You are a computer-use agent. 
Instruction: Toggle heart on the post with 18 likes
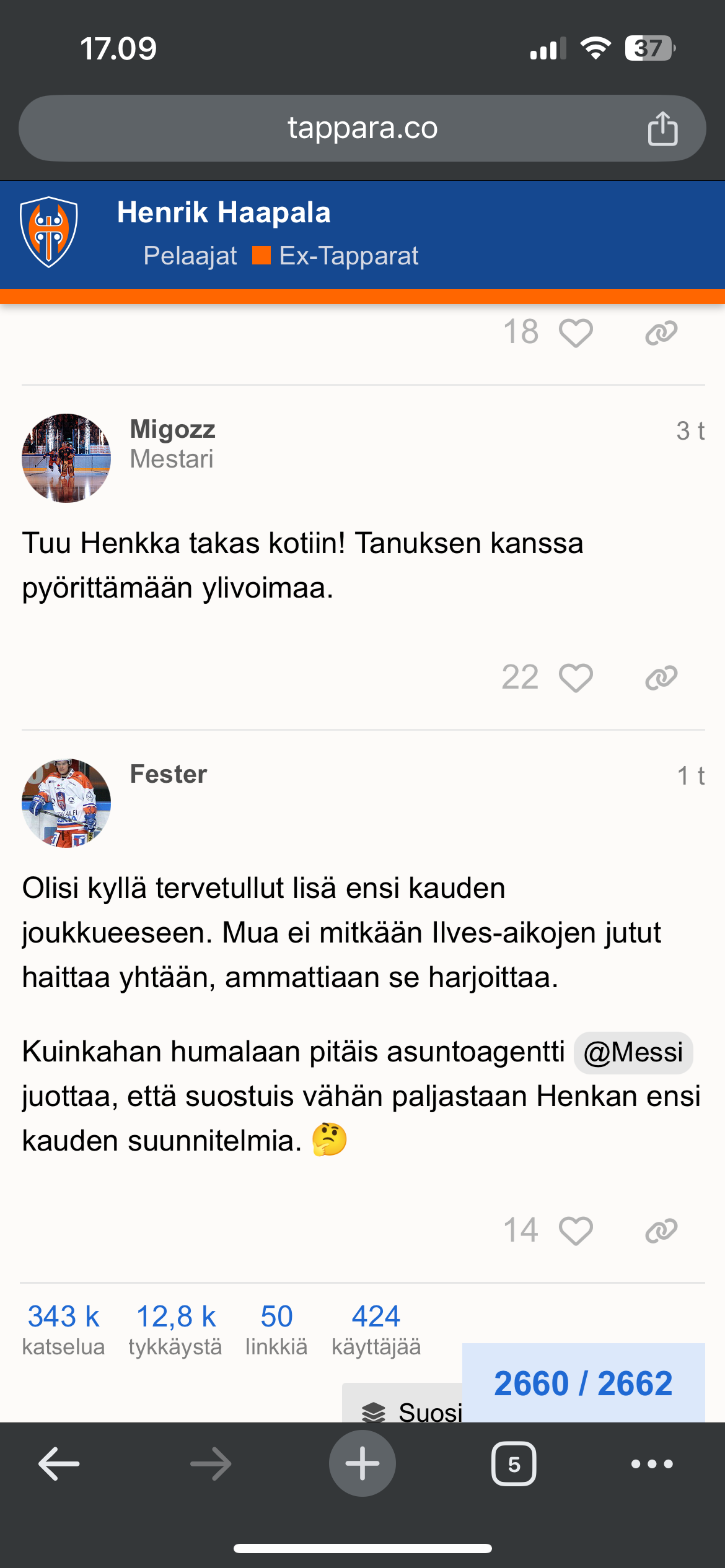point(576,333)
